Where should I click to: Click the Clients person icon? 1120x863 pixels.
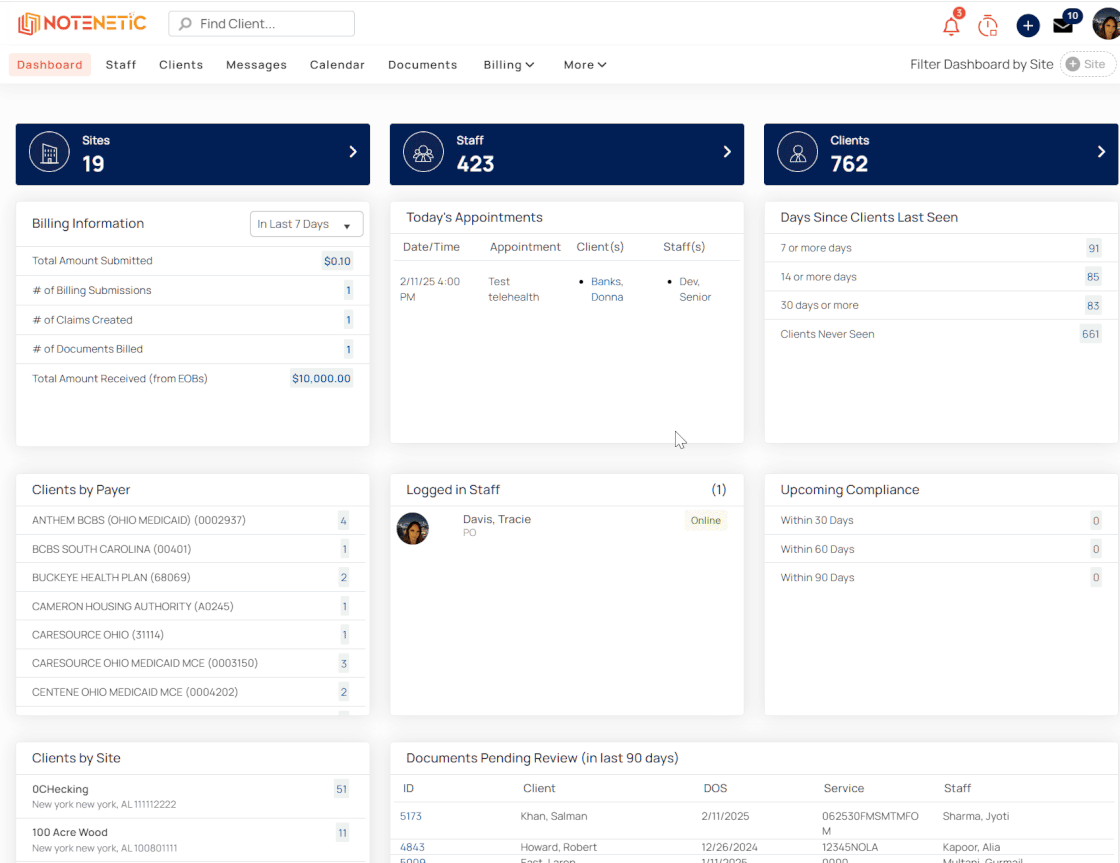coord(798,152)
